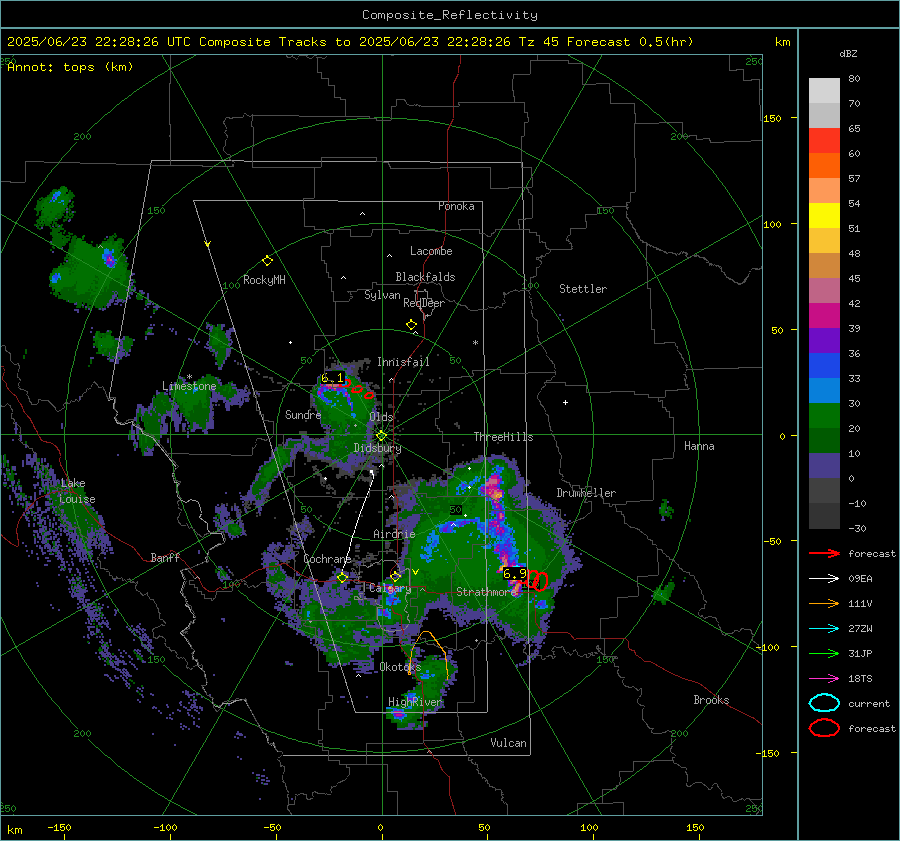900x841 pixels.
Task: Pick the bright yellow 54 dBZ swatch
Action: coord(824,215)
